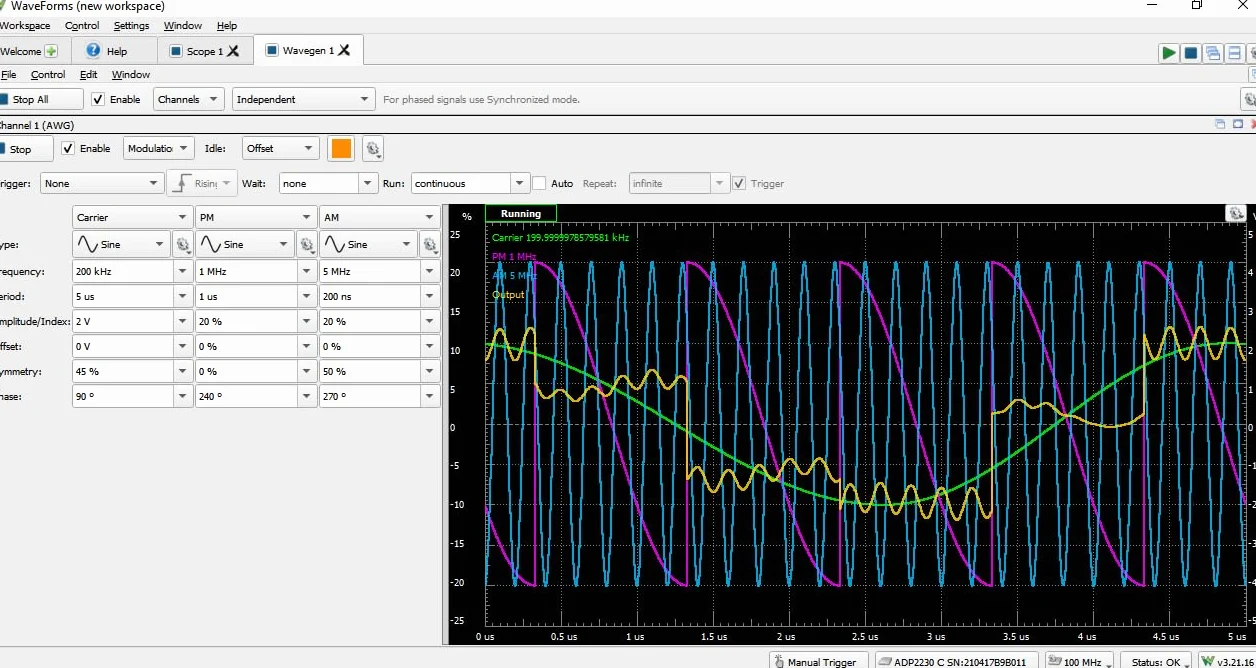
Task: Open AM type settings gear icon
Action: click(429, 244)
